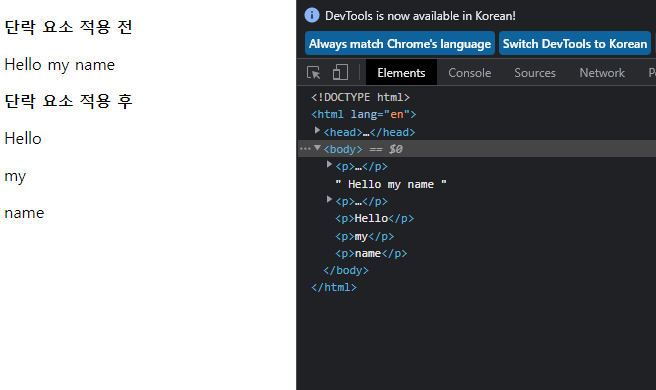Click the 'name' paragraph on the page
Screen dimensions: 656x390
point(24,213)
